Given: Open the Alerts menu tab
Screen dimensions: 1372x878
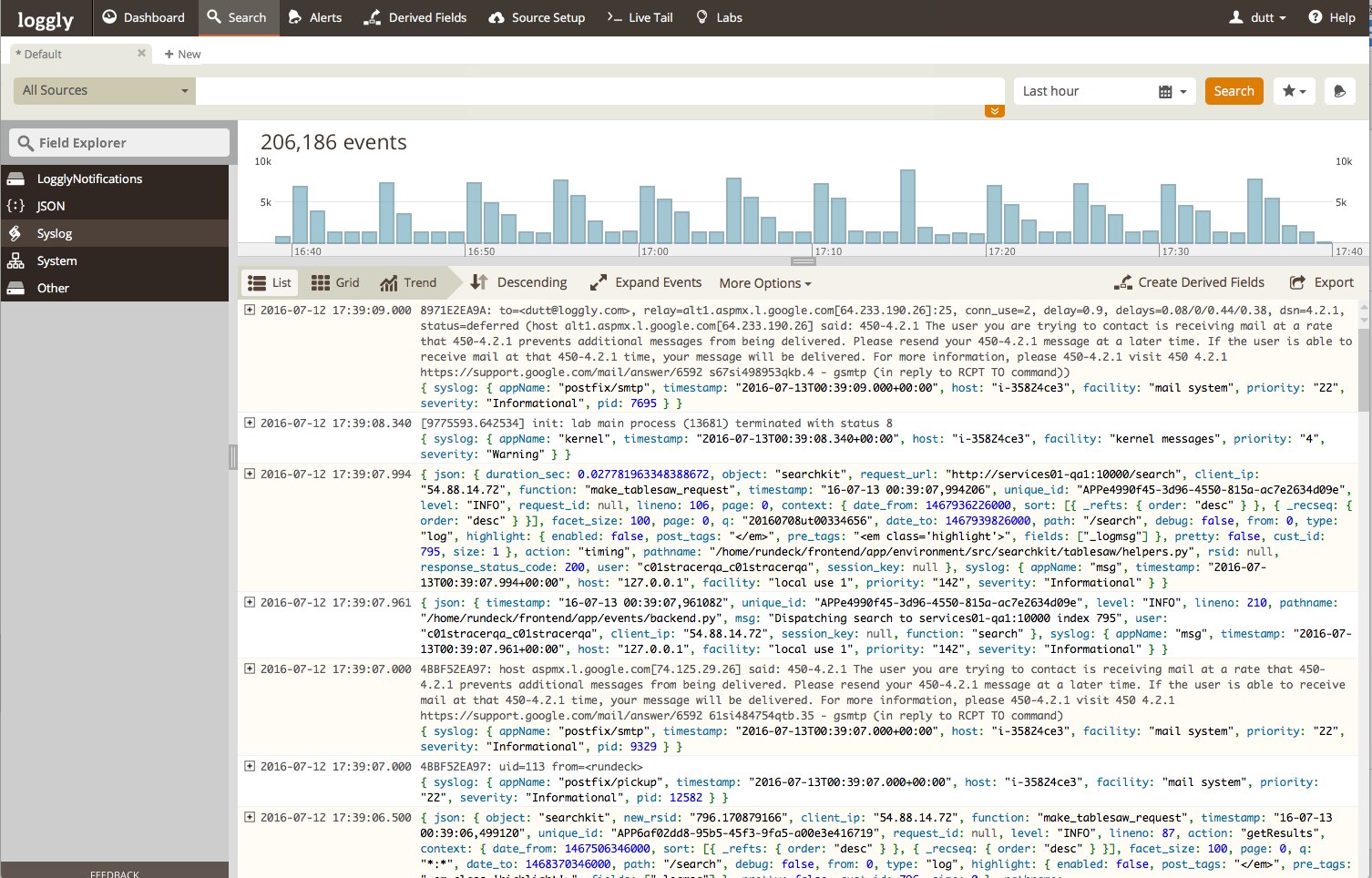Looking at the screenshot, I should 314,17.
